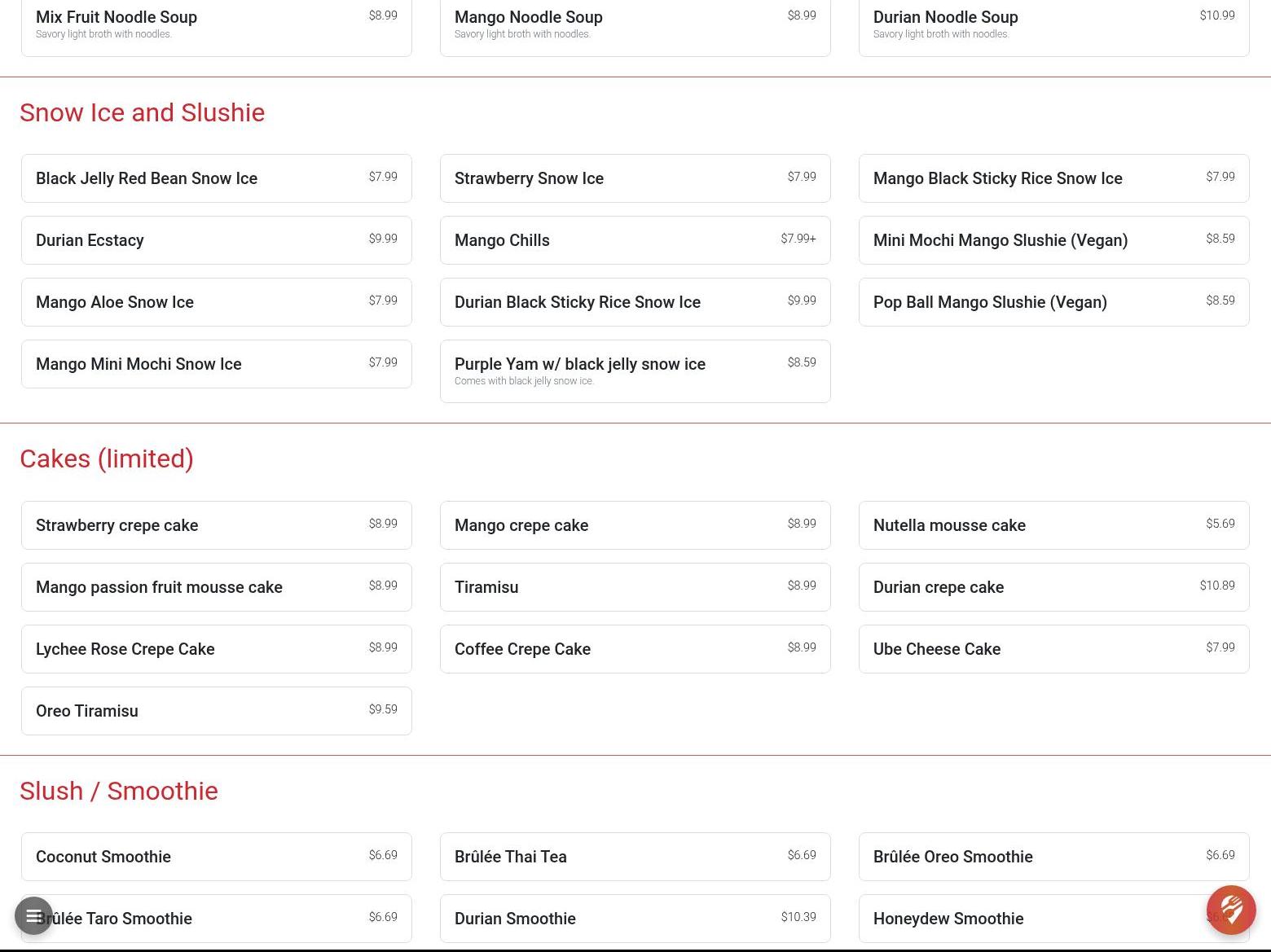Click "Comes with black jelly snow ice." description

(524, 381)
